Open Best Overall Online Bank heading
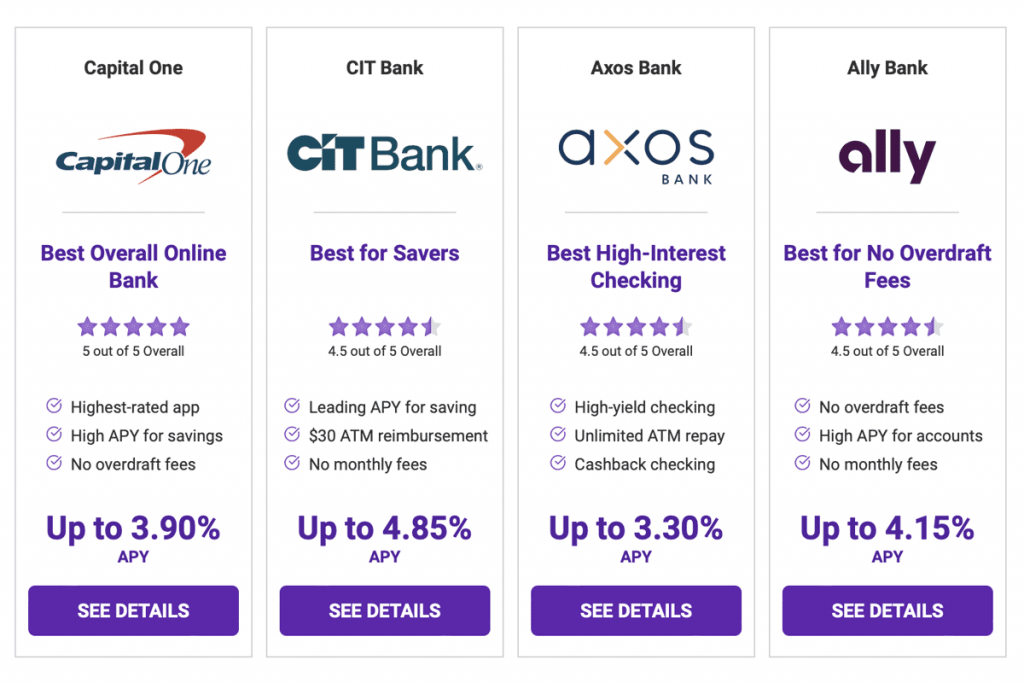Screen dimensions: 1024x683 click(x=133, y=266)
